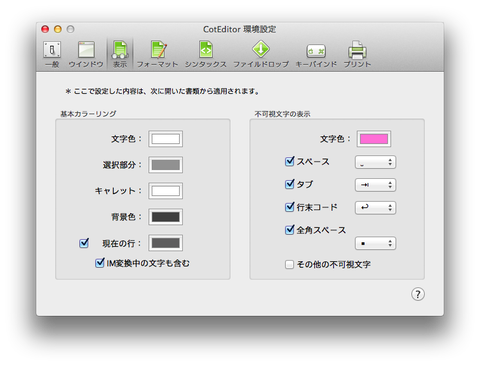
Task: Open help with the question mark button
Action: click(418, 294)
